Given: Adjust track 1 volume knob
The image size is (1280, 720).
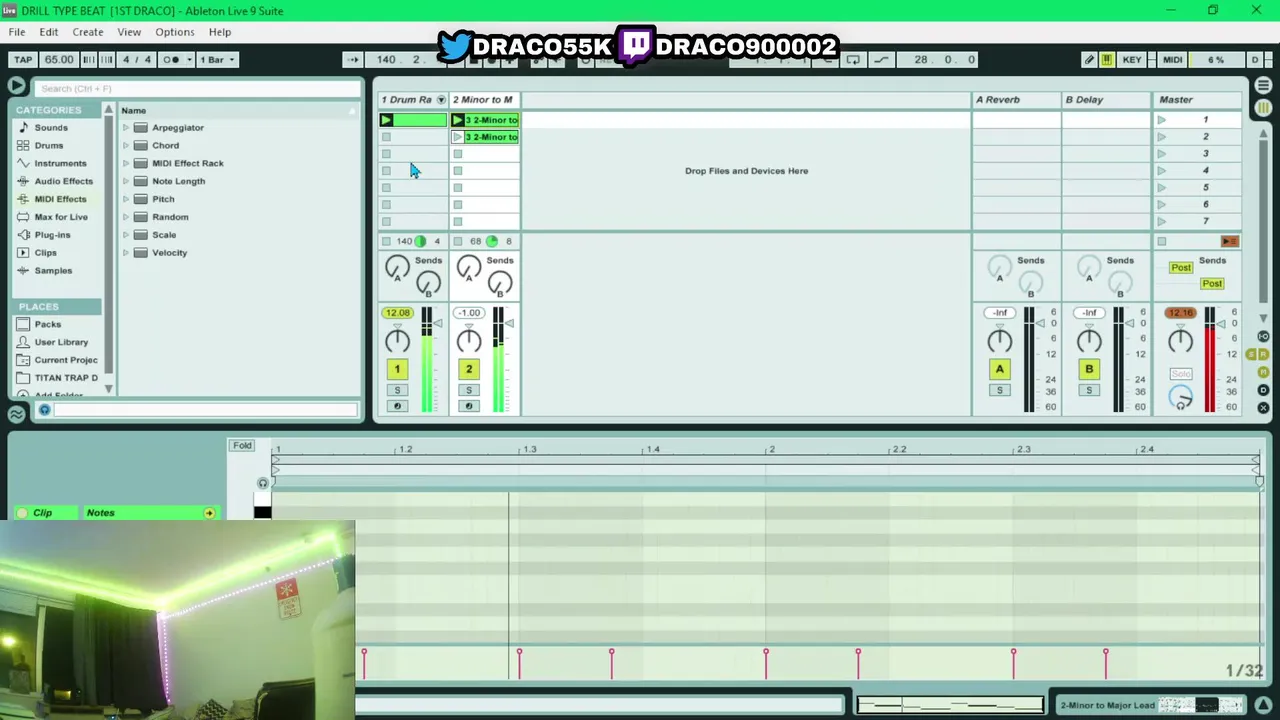Looking at the screenshot, I should (x=397, y=341).
